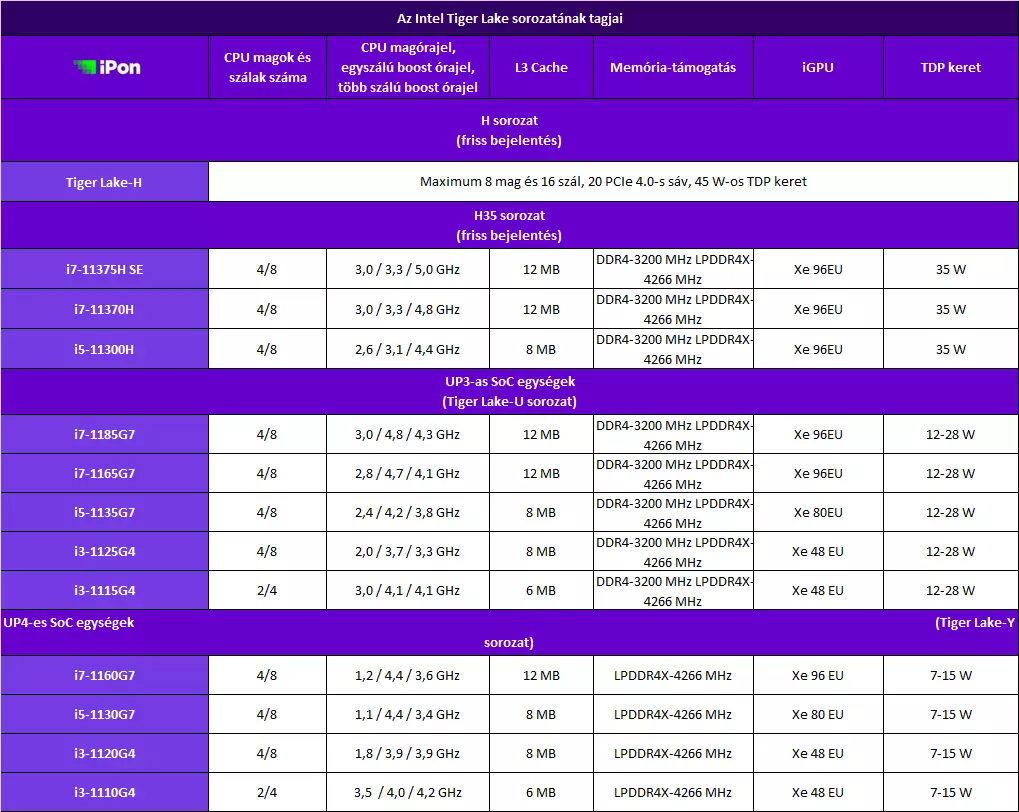1019x812 pixels.
Task: Click the 'Memória-támogatás' column header
Action: 673,67
